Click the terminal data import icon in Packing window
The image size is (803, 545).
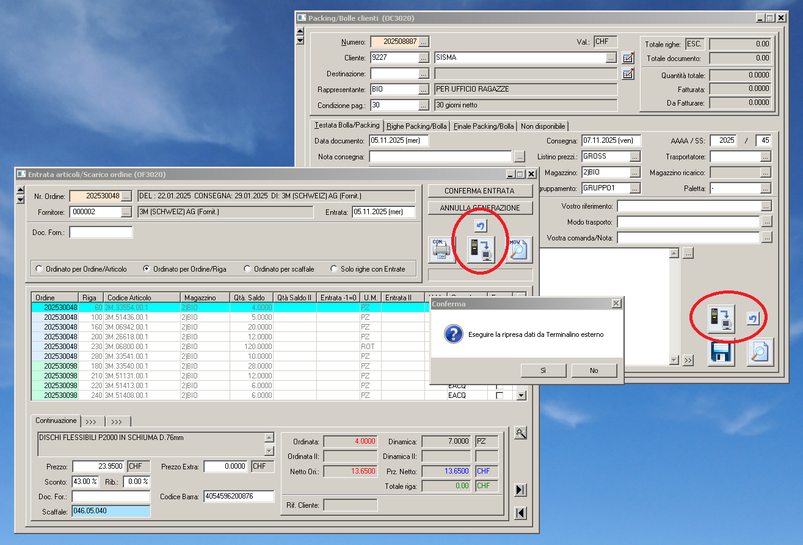pos(722,318)
